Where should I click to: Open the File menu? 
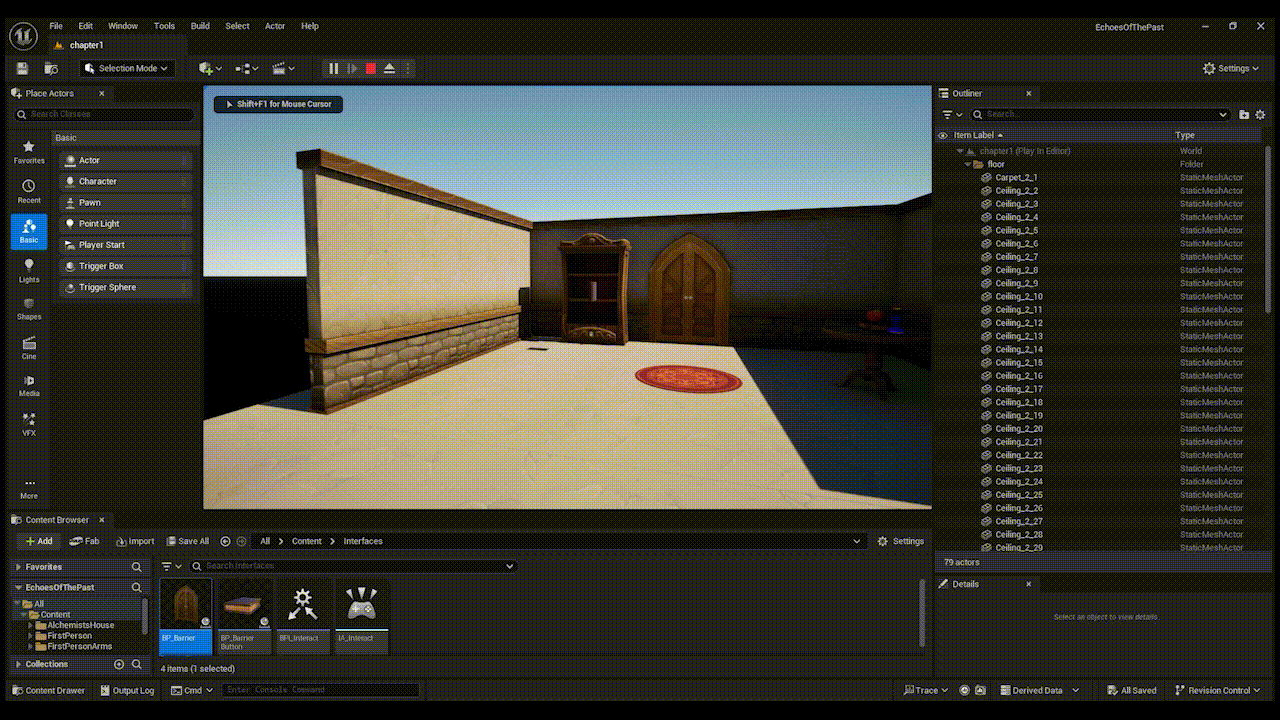pos(56,26)
